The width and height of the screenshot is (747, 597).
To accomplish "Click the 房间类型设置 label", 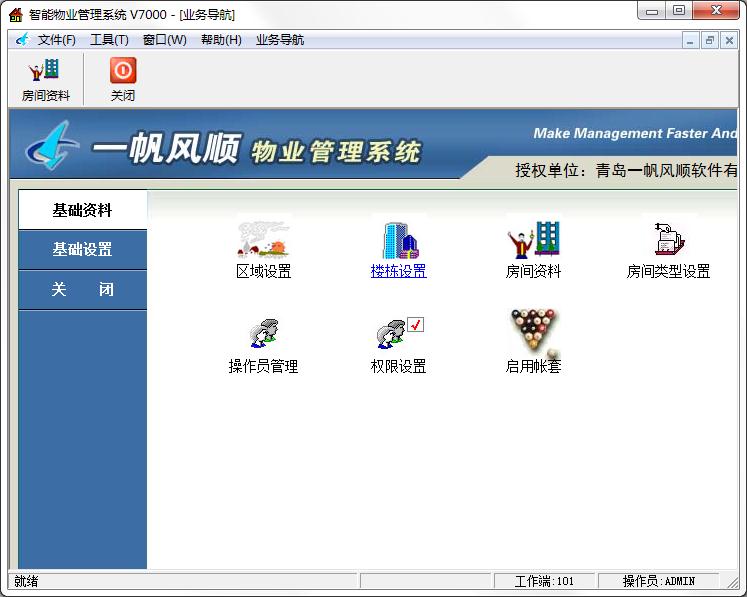I will pos(668,271).
